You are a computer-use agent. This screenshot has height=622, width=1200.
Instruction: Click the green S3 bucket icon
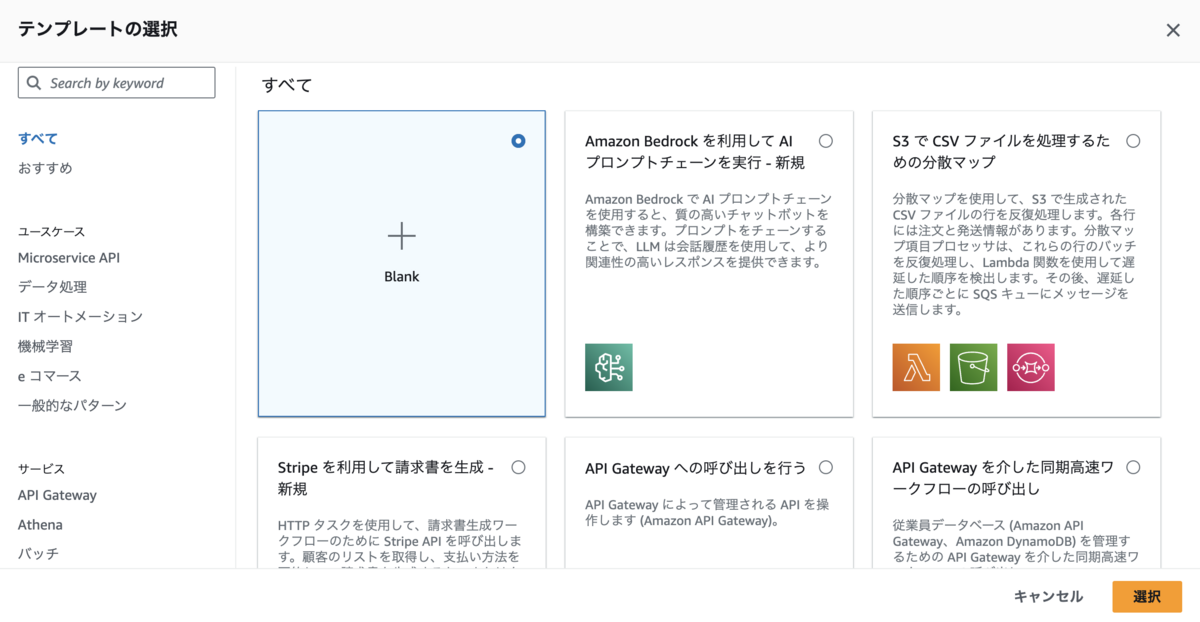click(974, 367)
